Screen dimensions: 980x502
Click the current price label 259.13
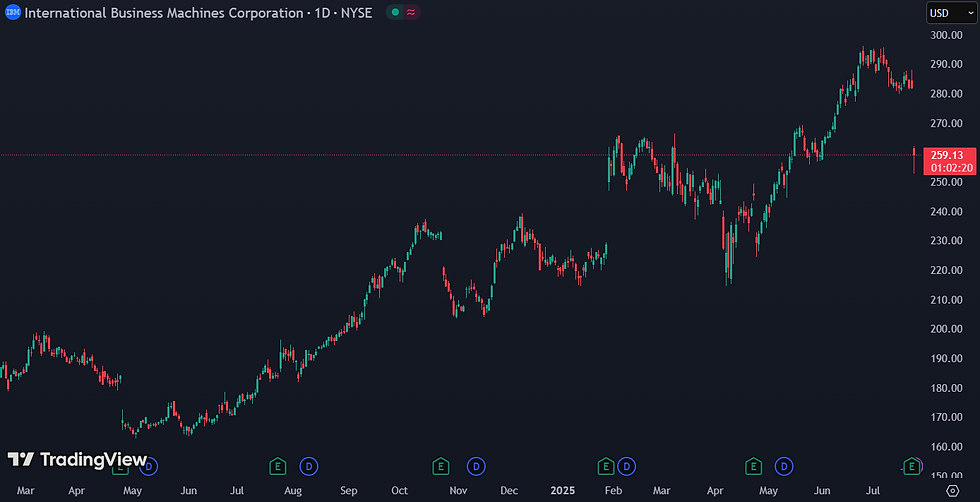[x=949, y=155]
